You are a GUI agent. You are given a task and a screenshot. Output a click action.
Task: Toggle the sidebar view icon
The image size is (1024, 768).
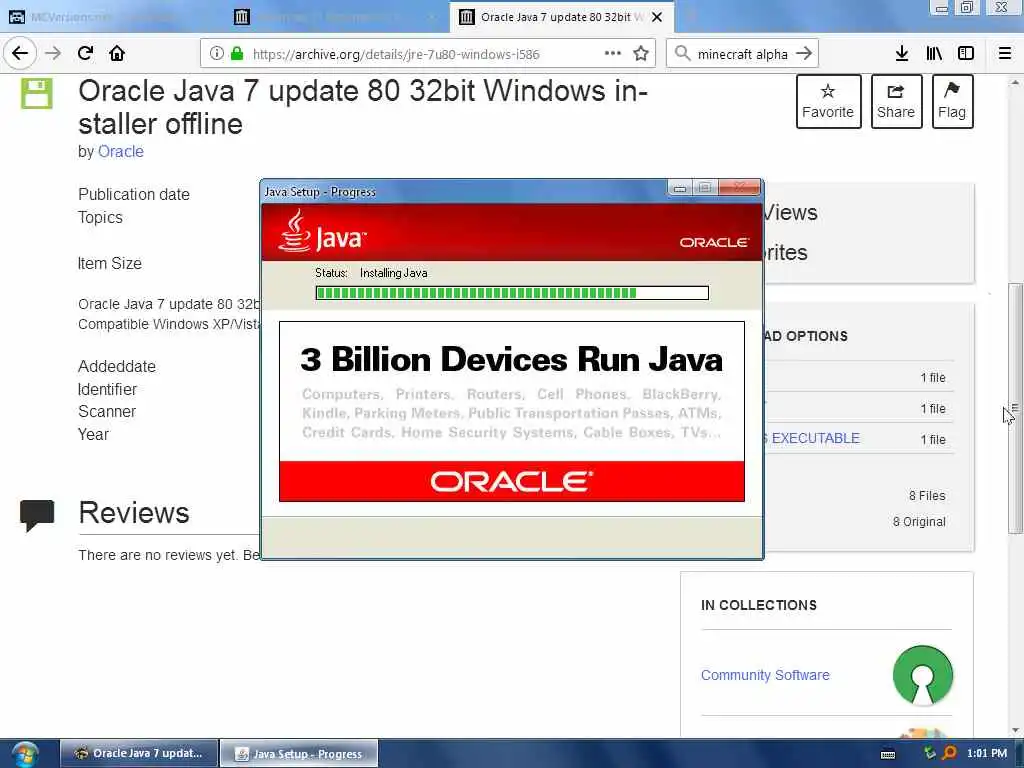[x=966, y=54]
